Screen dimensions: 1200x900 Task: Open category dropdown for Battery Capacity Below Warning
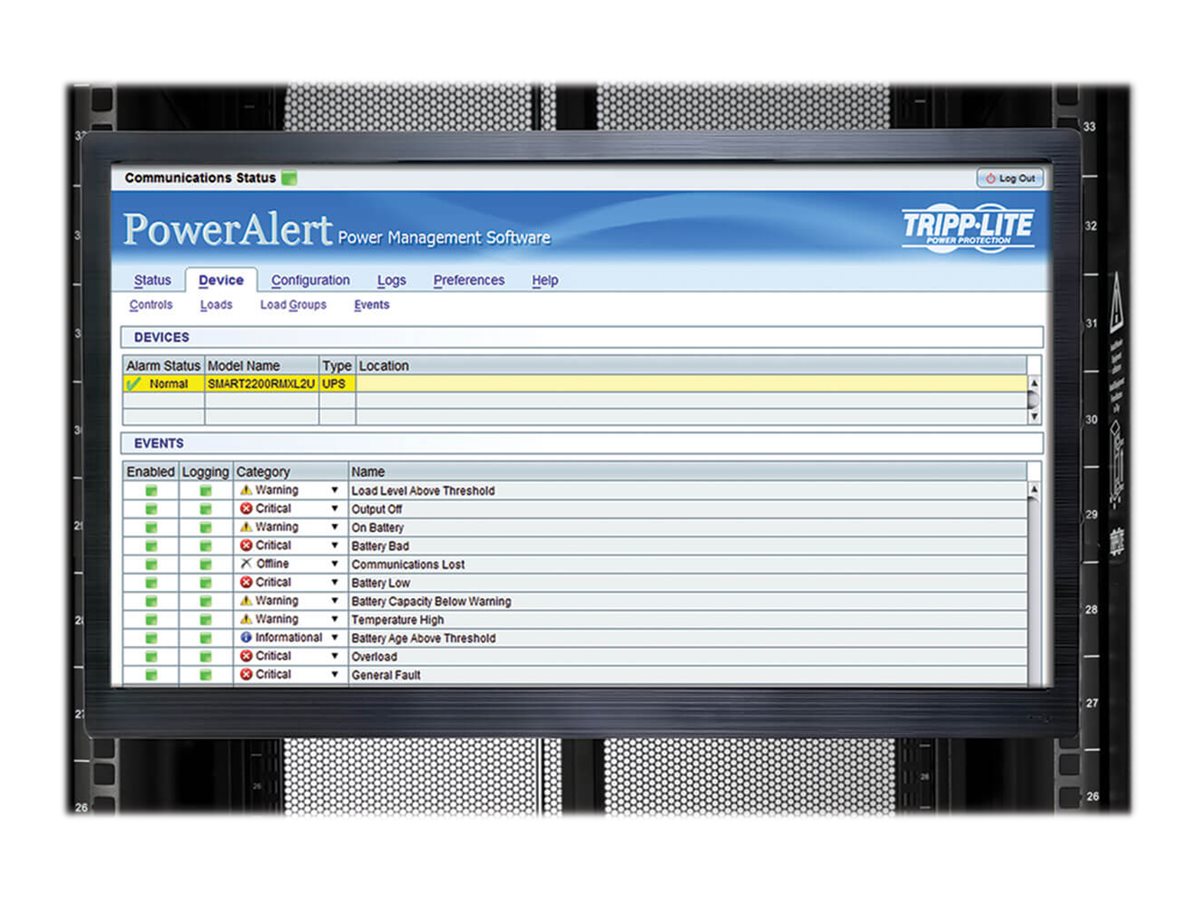pos(335,601)
